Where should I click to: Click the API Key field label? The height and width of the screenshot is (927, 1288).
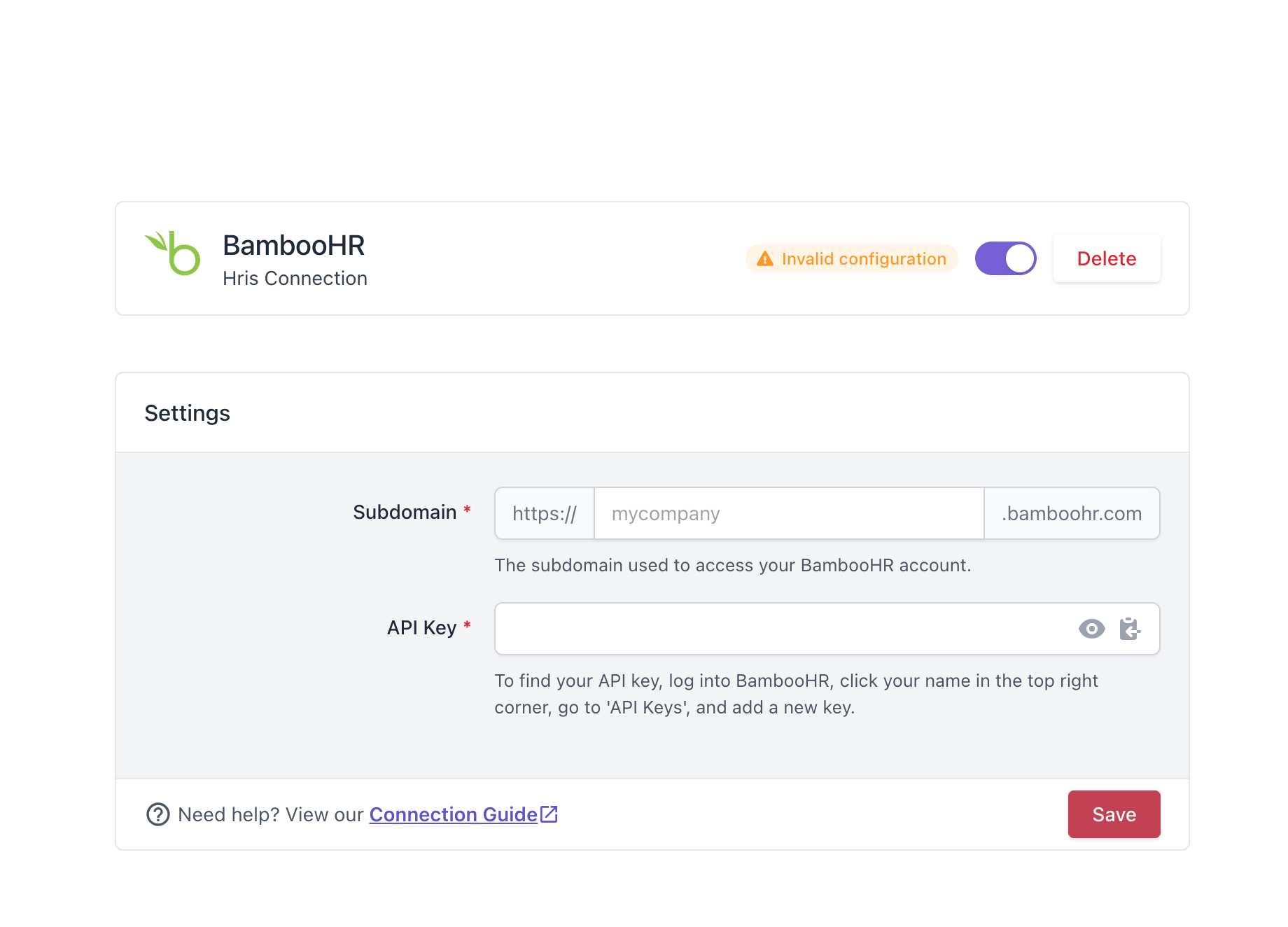[421, 628]
